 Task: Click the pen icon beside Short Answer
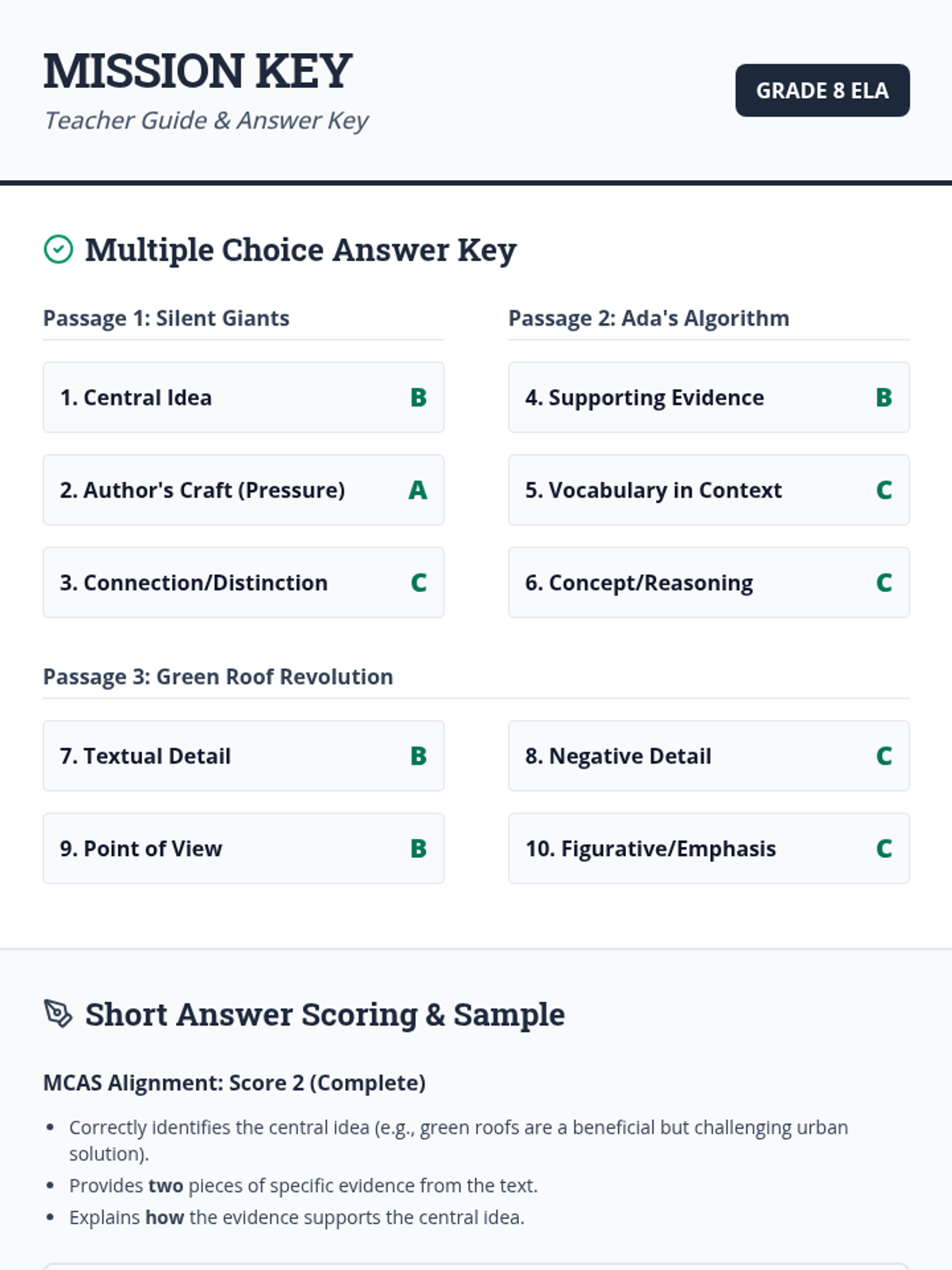[x=58, y=1014]
